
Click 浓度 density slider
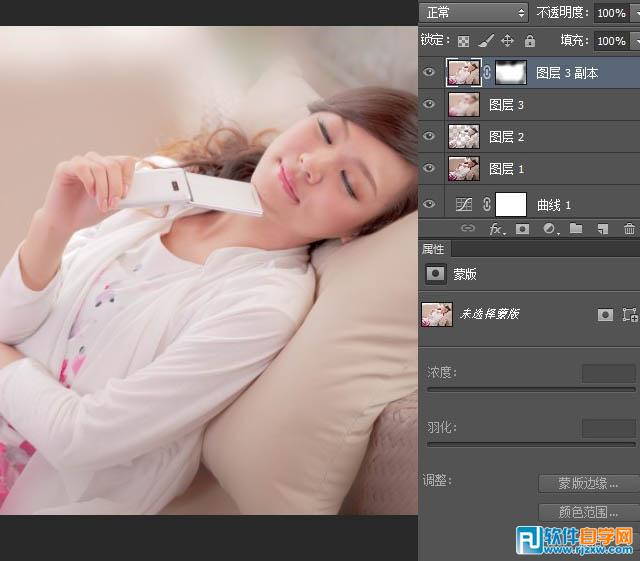pos(531,390)
